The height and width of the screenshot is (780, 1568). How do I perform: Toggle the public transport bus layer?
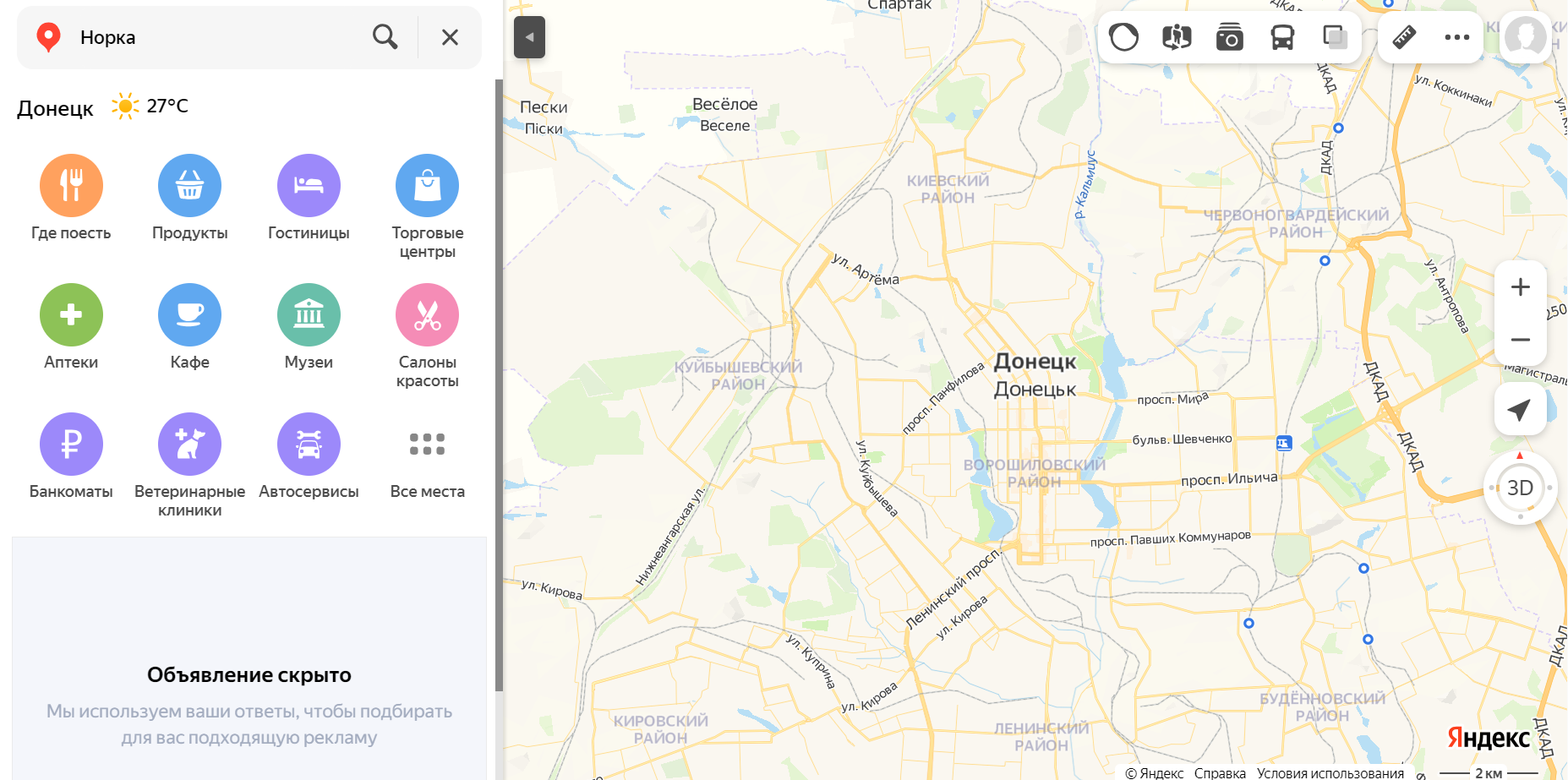pyautogui.click(x=1282, y=37)
